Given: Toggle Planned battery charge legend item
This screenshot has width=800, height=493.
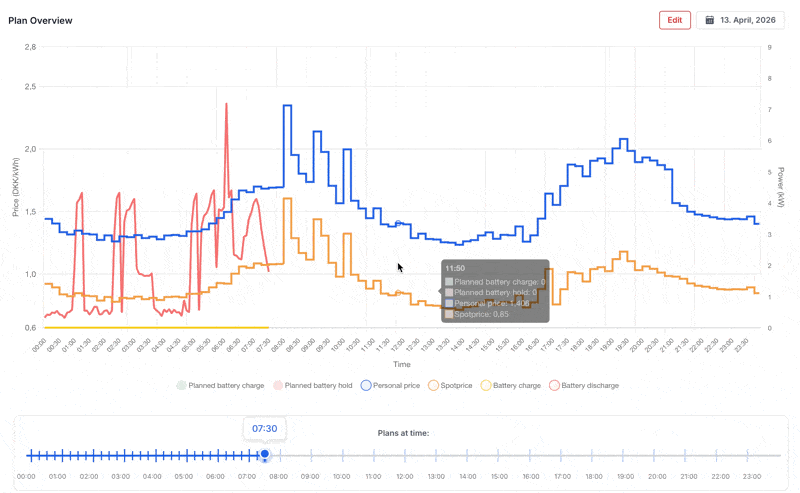Looking at the screenshot, I should tap(220, 385).
